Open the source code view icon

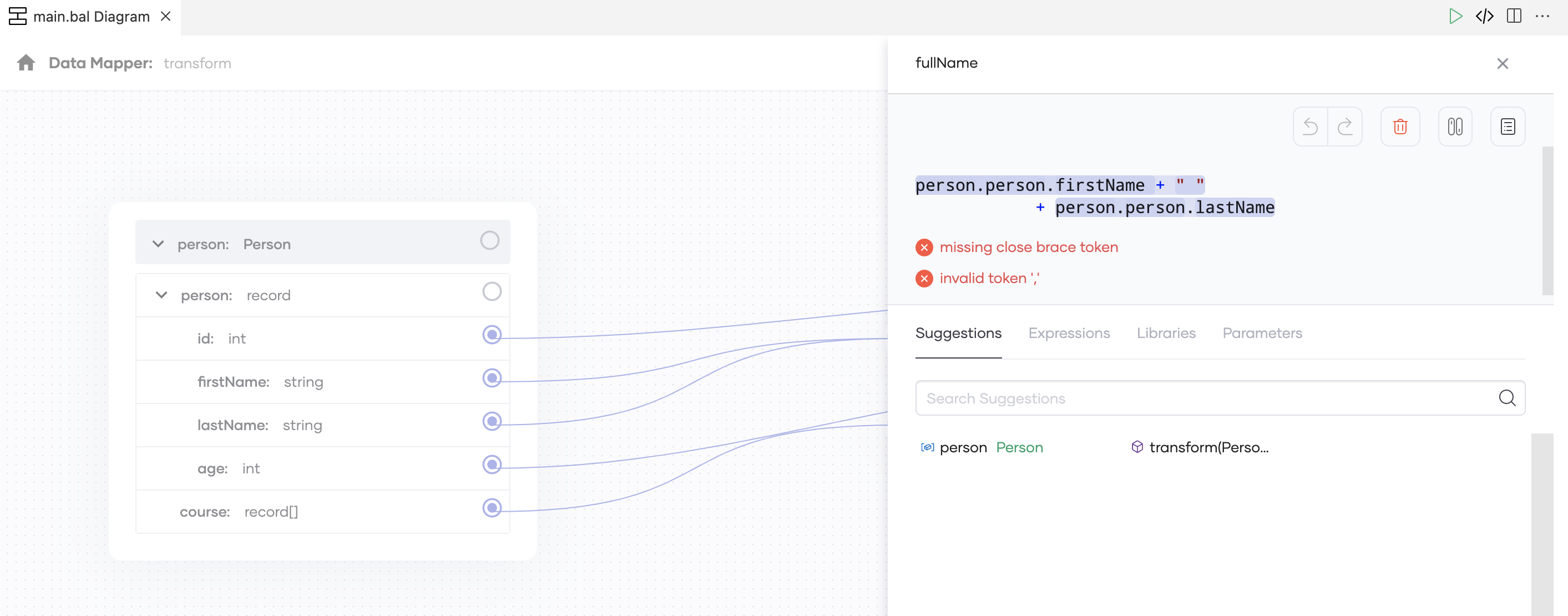[1484, 17]
